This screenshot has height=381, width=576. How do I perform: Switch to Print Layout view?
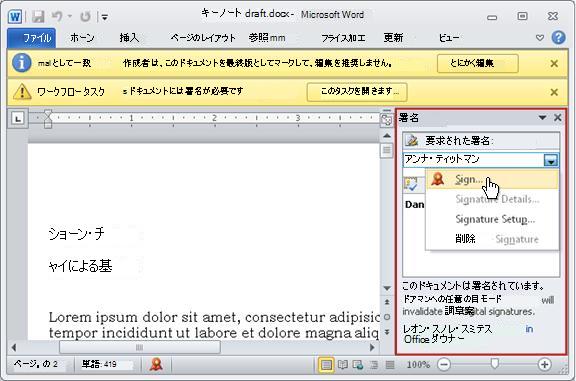pyautogui.click(x=326, y=365)
